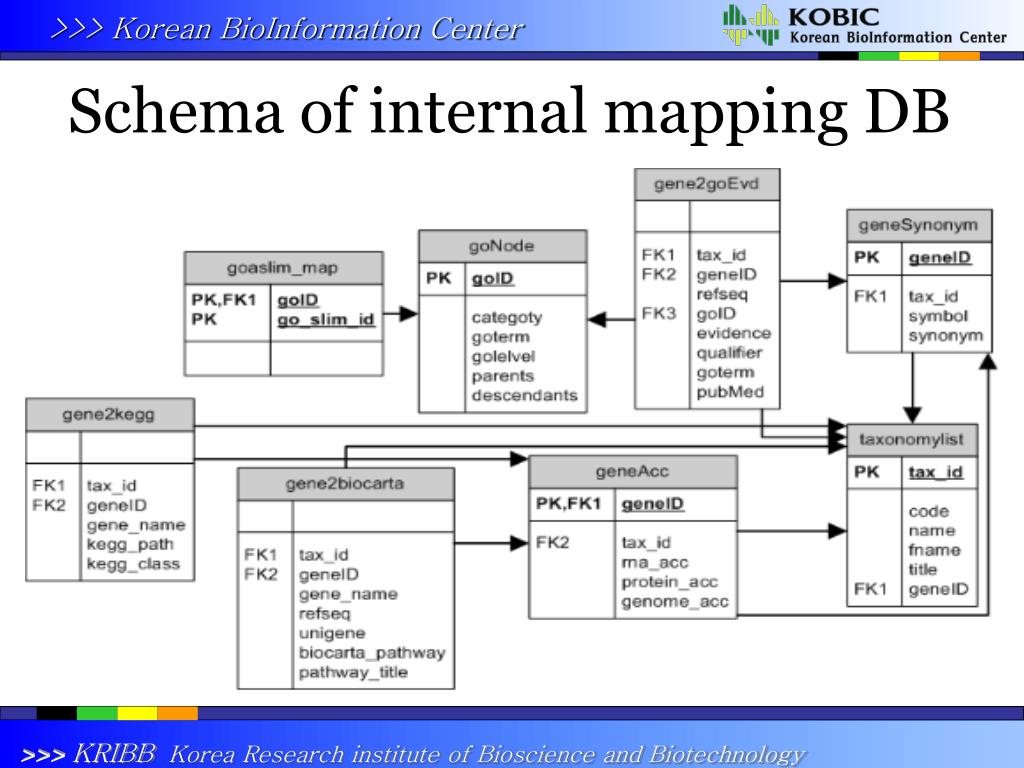Click "geneID" field in gene2kegg table

click(x=116, y=505)
